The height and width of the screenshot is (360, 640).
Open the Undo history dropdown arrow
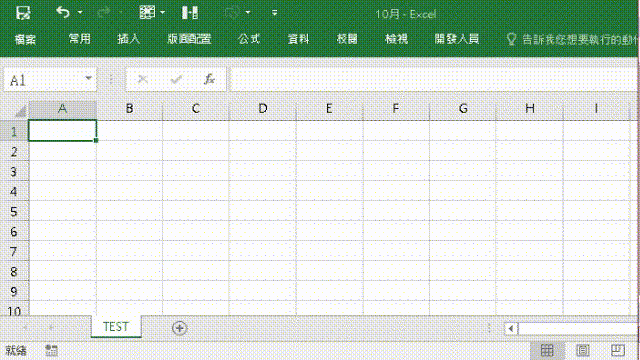point(80,13)
